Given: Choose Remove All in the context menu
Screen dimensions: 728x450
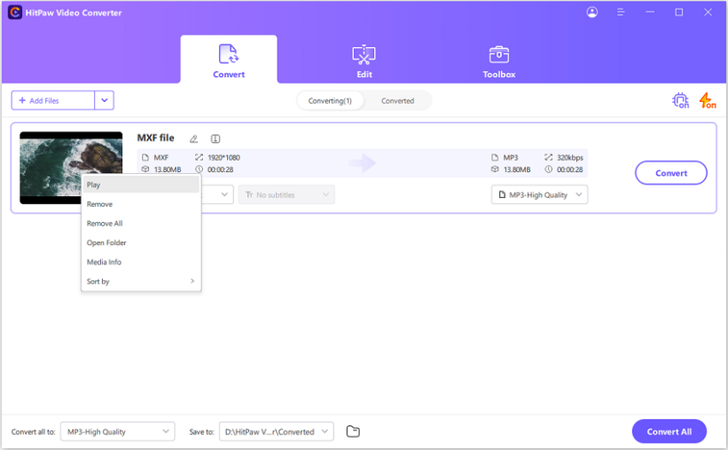Looking at the screenshot, I should (141, 223).
